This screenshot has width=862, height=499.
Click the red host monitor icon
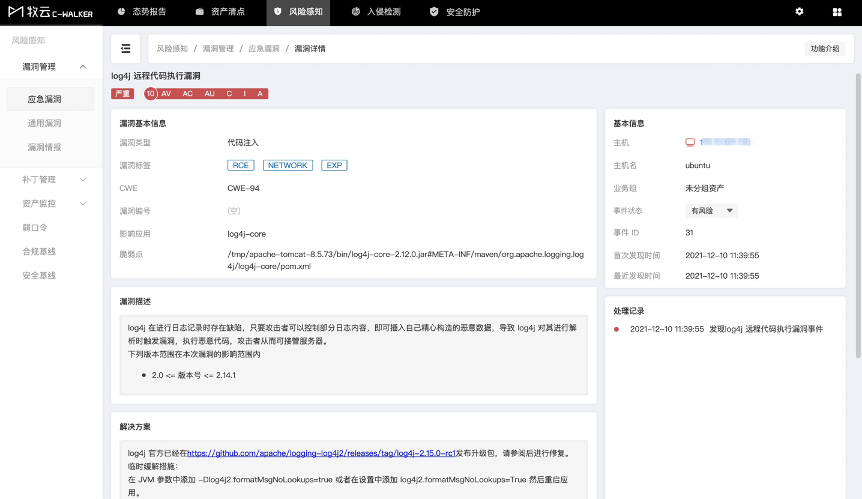pyautogui.click(x=689, y=143)
